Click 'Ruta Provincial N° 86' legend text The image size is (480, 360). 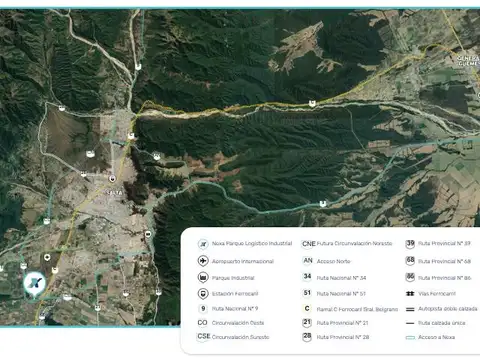[445, 278]
